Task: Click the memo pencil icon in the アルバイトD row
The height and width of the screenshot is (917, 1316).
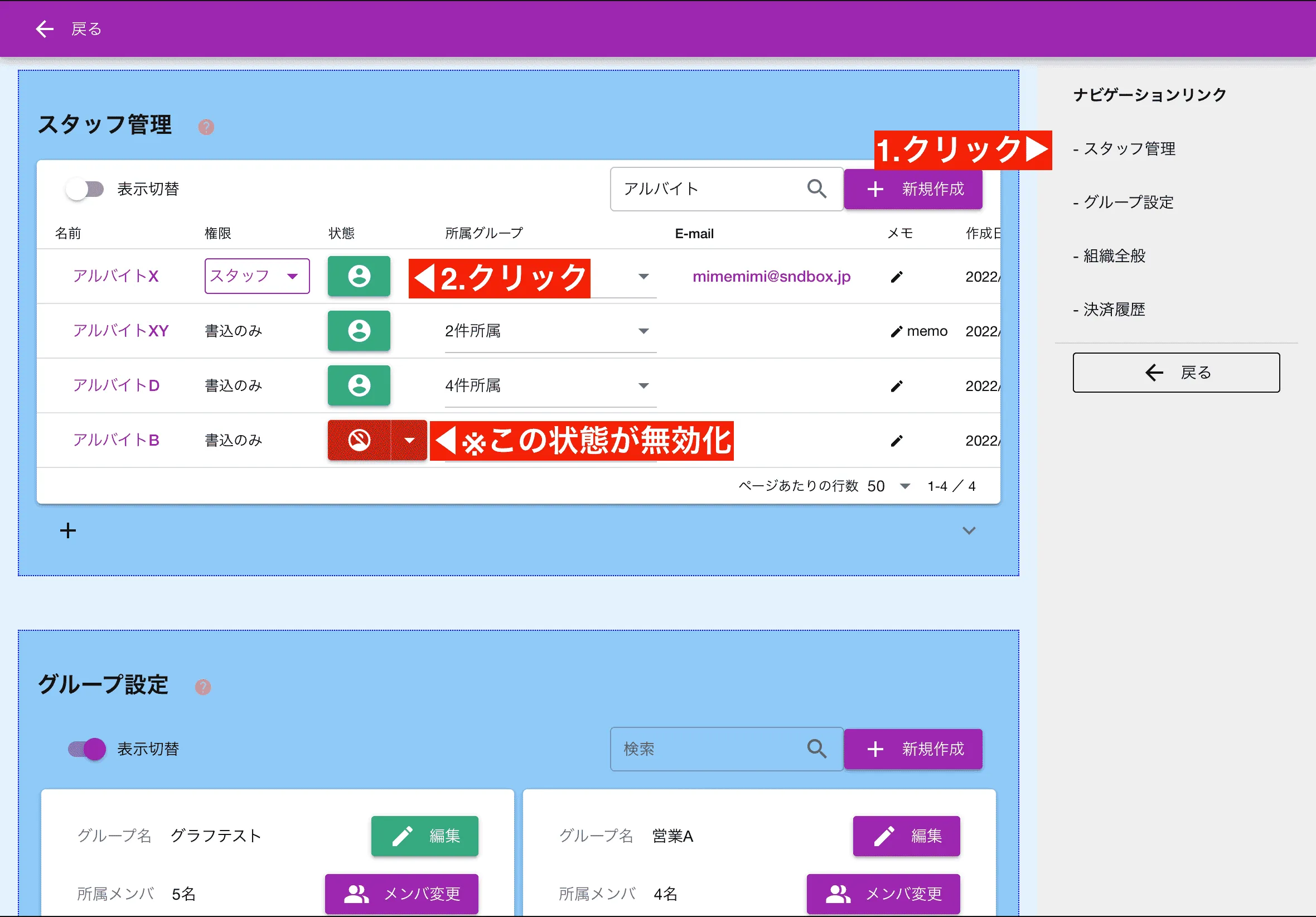Action: 896,385
